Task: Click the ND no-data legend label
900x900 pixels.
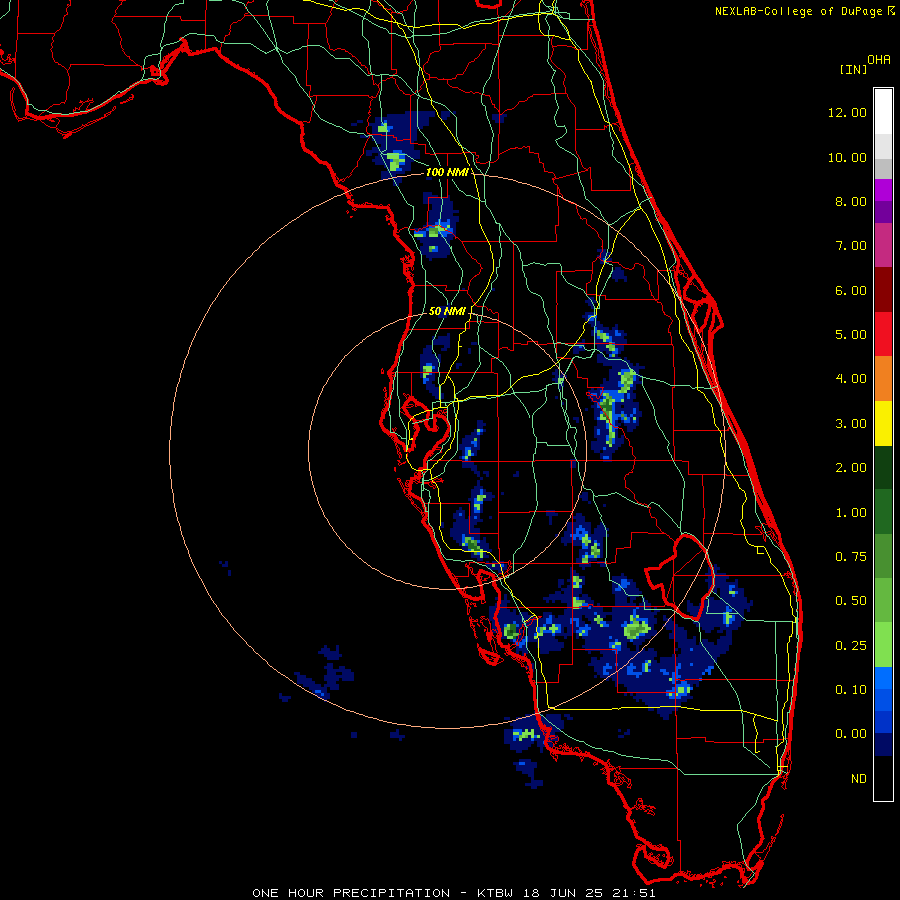Action: 859,779
